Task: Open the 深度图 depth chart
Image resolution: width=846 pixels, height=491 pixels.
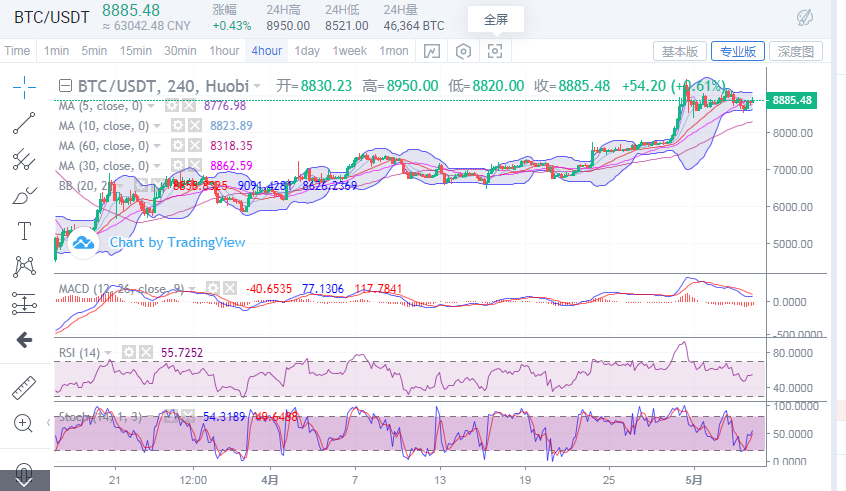Action: 796,51
